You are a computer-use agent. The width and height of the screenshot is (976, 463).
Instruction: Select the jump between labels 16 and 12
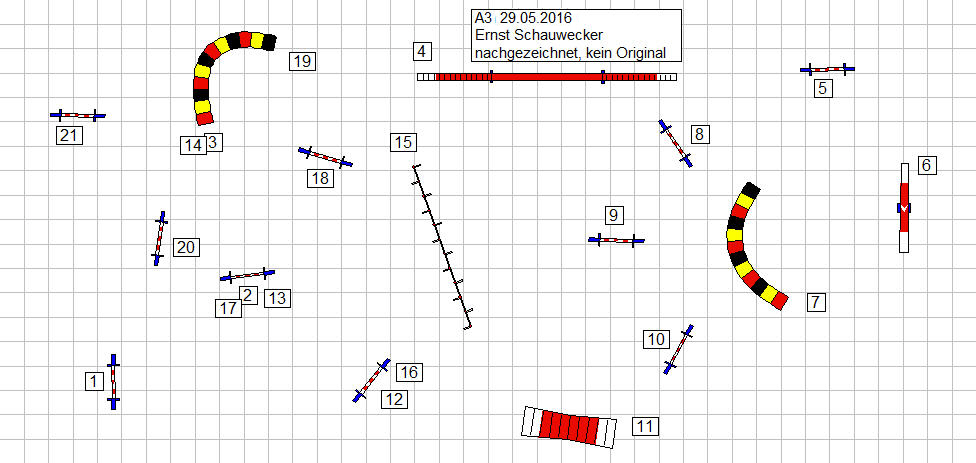click(371, 380)
